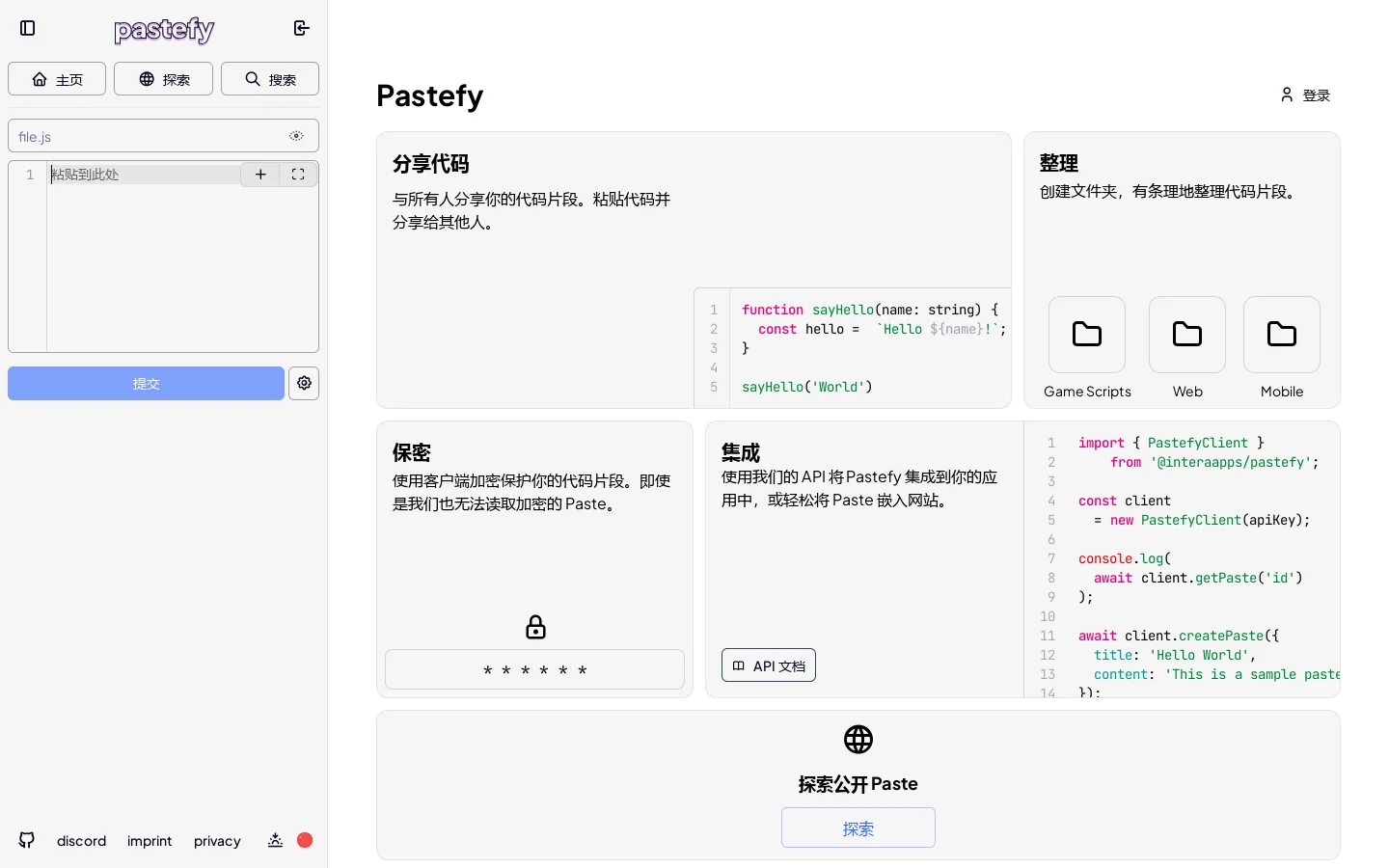
Task: Open the Mobile folder icon
Action: pyautogui.click(x=1282, y=335)
